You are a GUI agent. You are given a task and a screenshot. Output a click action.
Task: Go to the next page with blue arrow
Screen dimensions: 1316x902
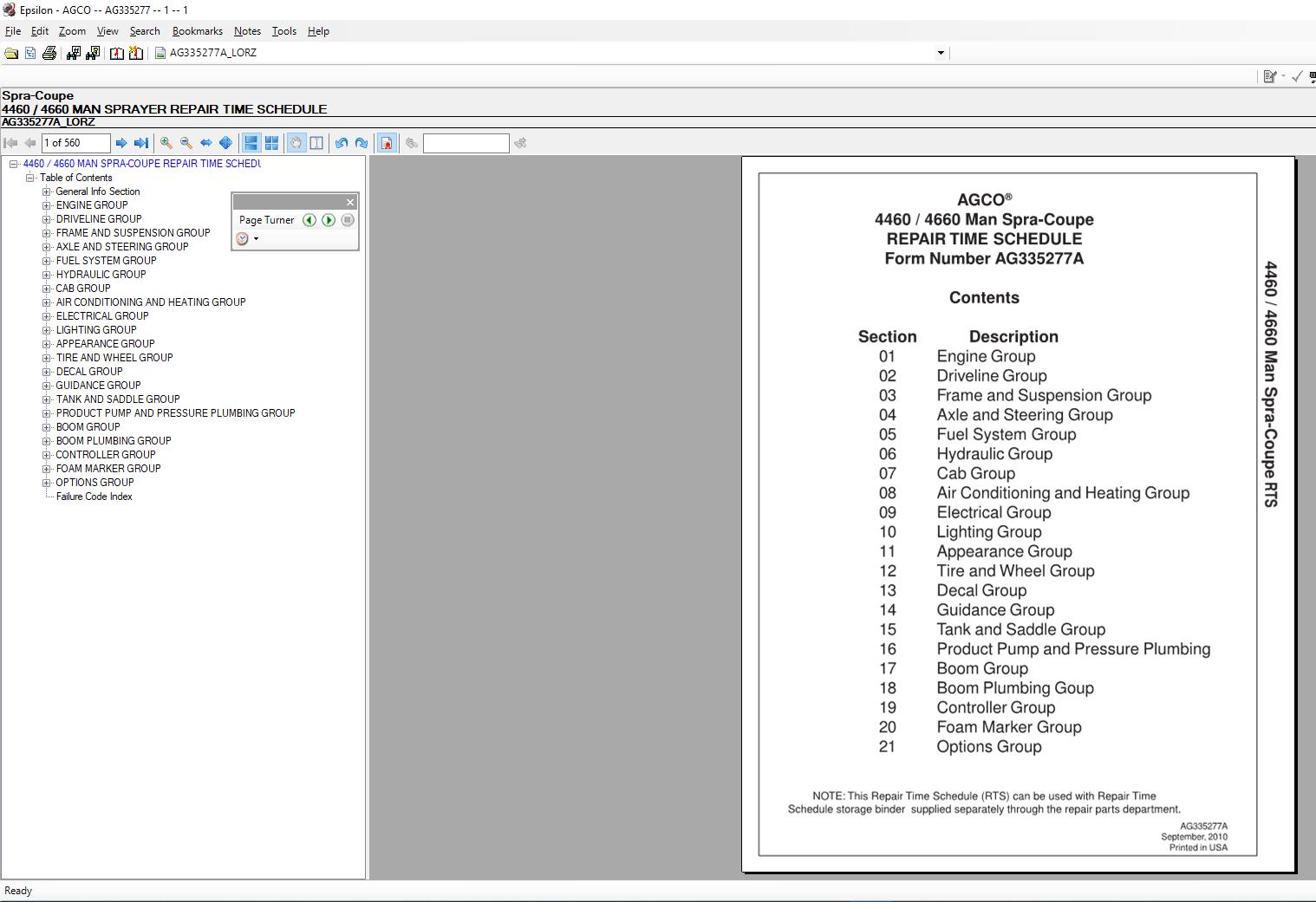point(121,143)
